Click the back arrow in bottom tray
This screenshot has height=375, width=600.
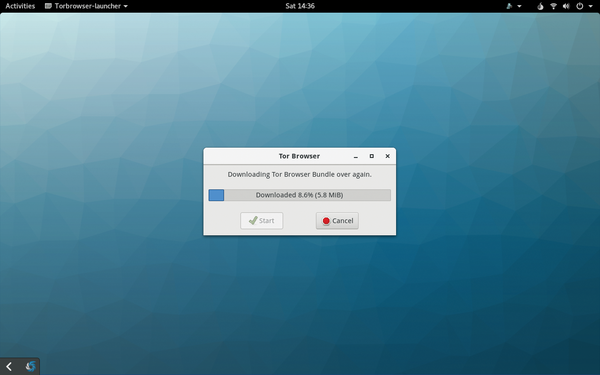coord(9,367)
